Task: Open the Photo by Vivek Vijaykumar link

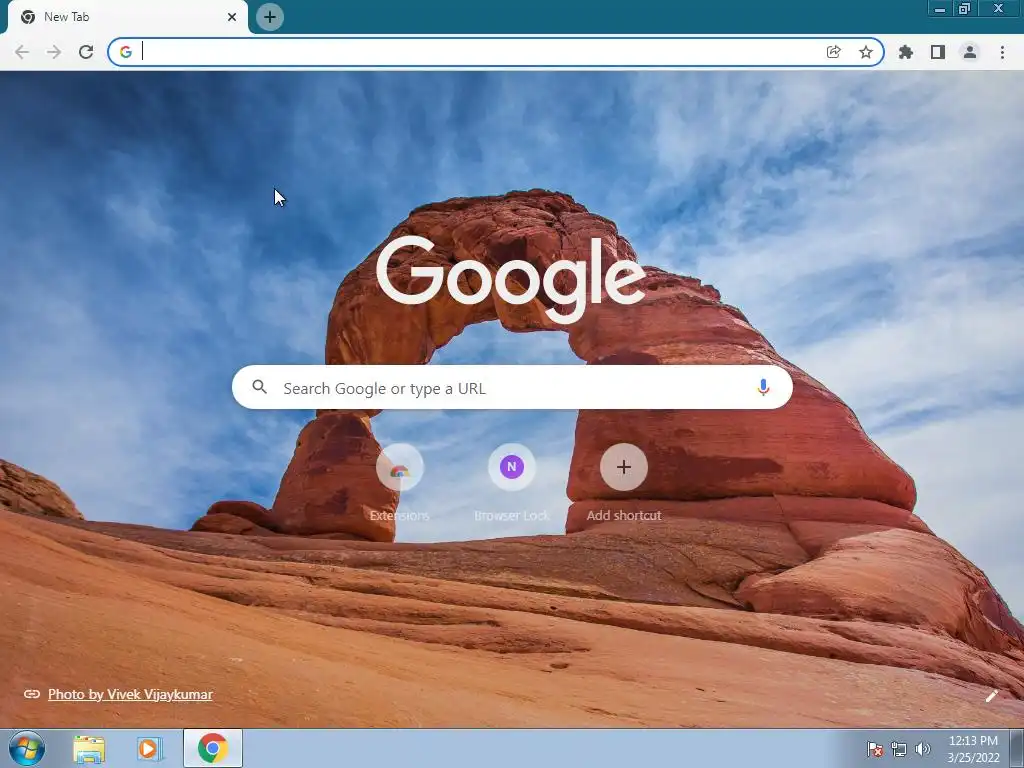Action: (x=130, y=694)
